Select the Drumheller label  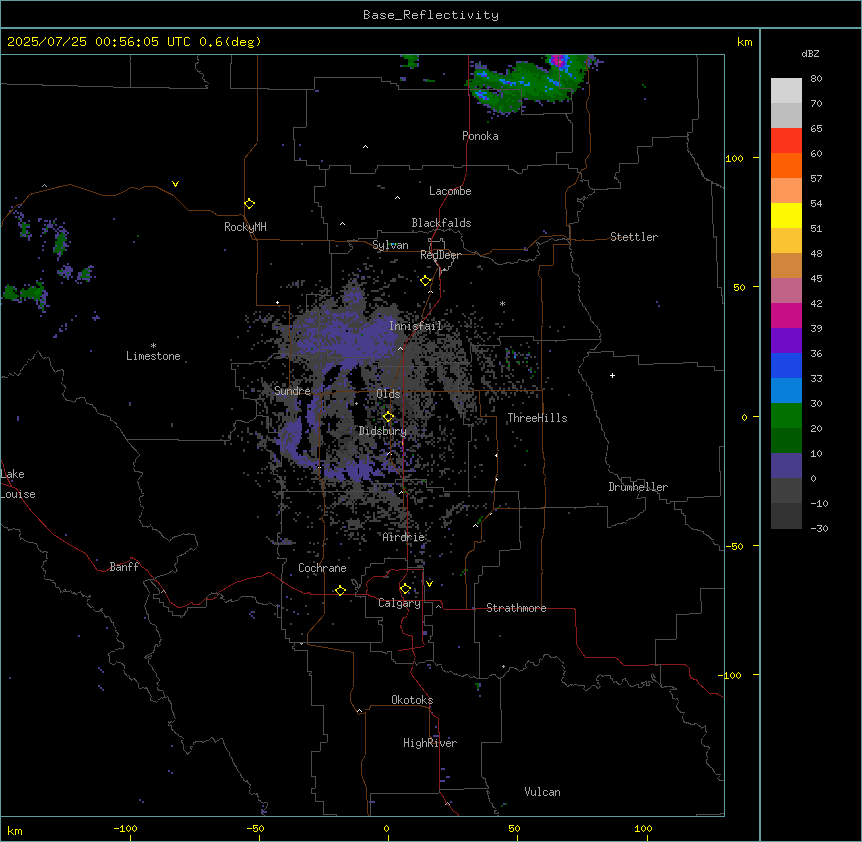coord(638,487)
